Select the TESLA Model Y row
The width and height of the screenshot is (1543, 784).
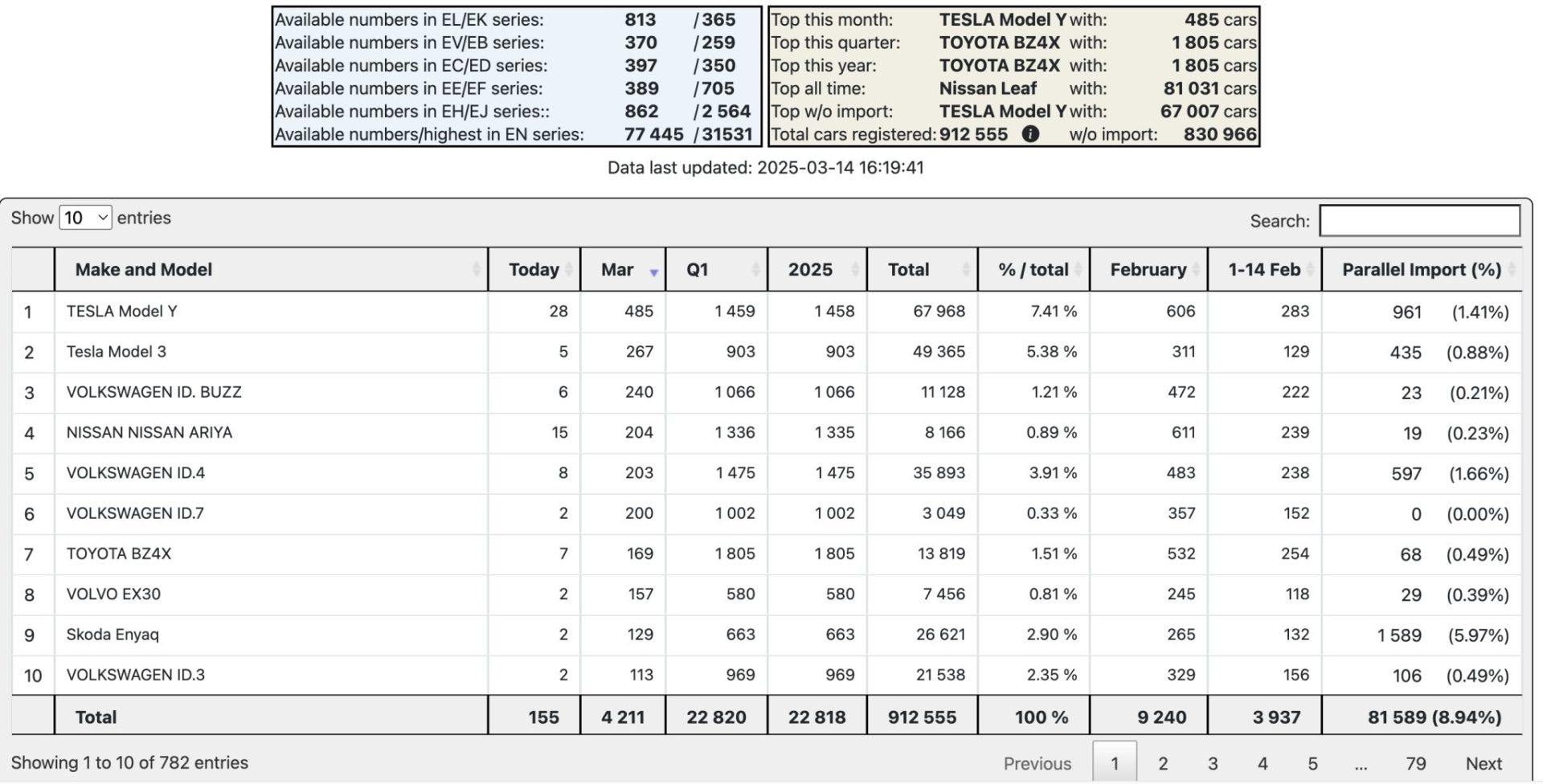click(121, 312)
